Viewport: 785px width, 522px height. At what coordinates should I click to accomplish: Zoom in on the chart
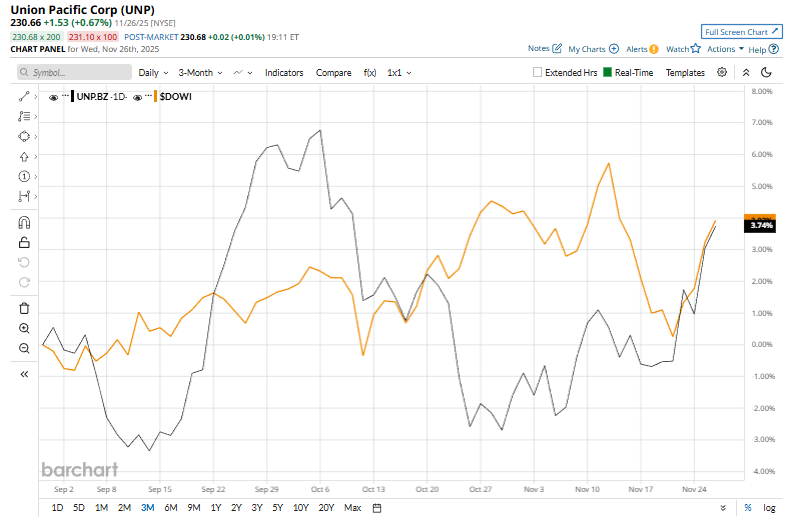[x=24, y=328]
